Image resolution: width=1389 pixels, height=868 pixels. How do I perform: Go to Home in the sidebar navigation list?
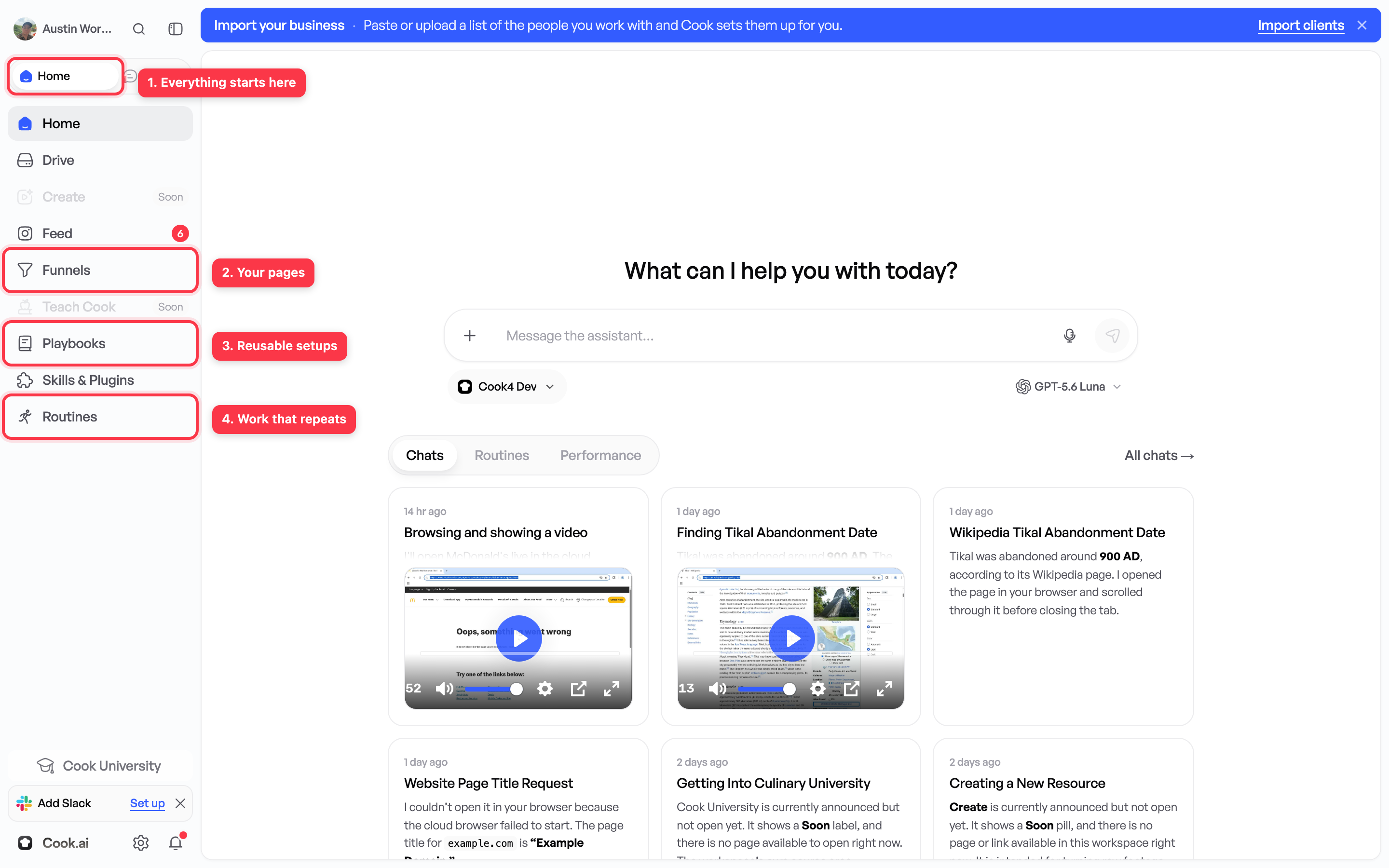(x=100, y=123)
